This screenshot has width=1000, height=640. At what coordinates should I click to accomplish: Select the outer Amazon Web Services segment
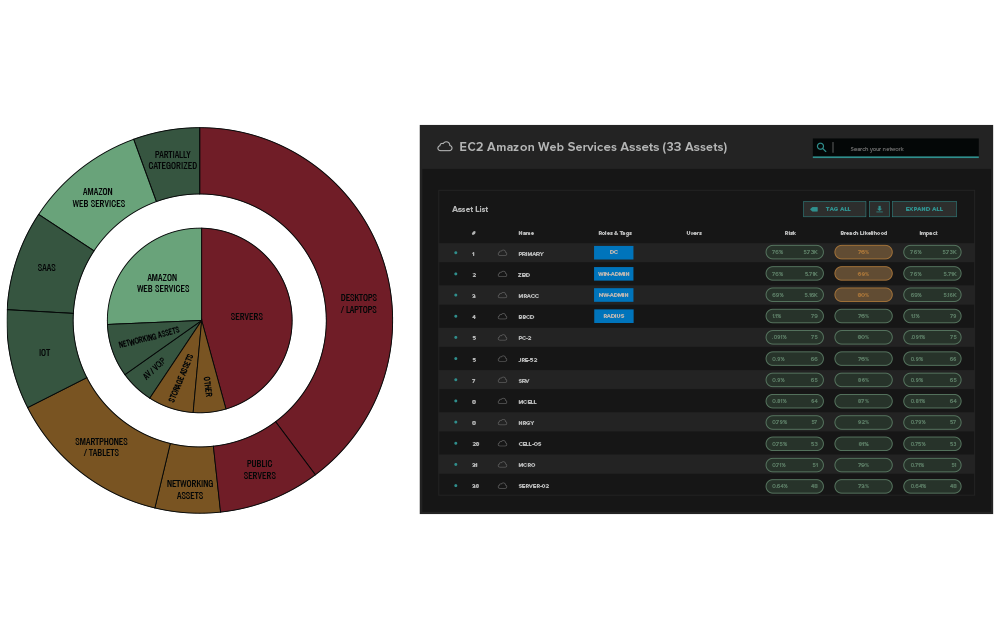click(99, 198)
